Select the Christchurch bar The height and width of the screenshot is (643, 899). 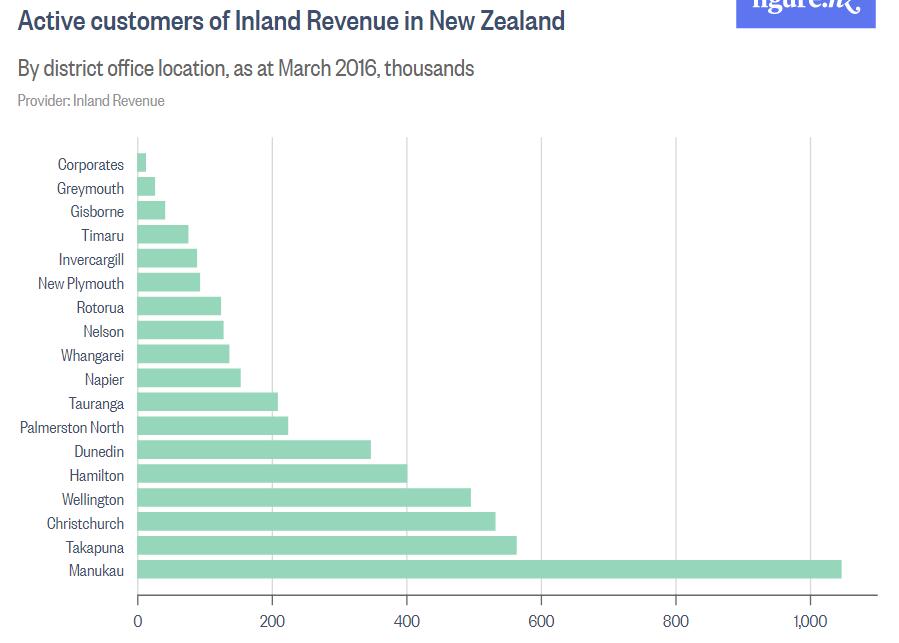(x=316, y=521)
